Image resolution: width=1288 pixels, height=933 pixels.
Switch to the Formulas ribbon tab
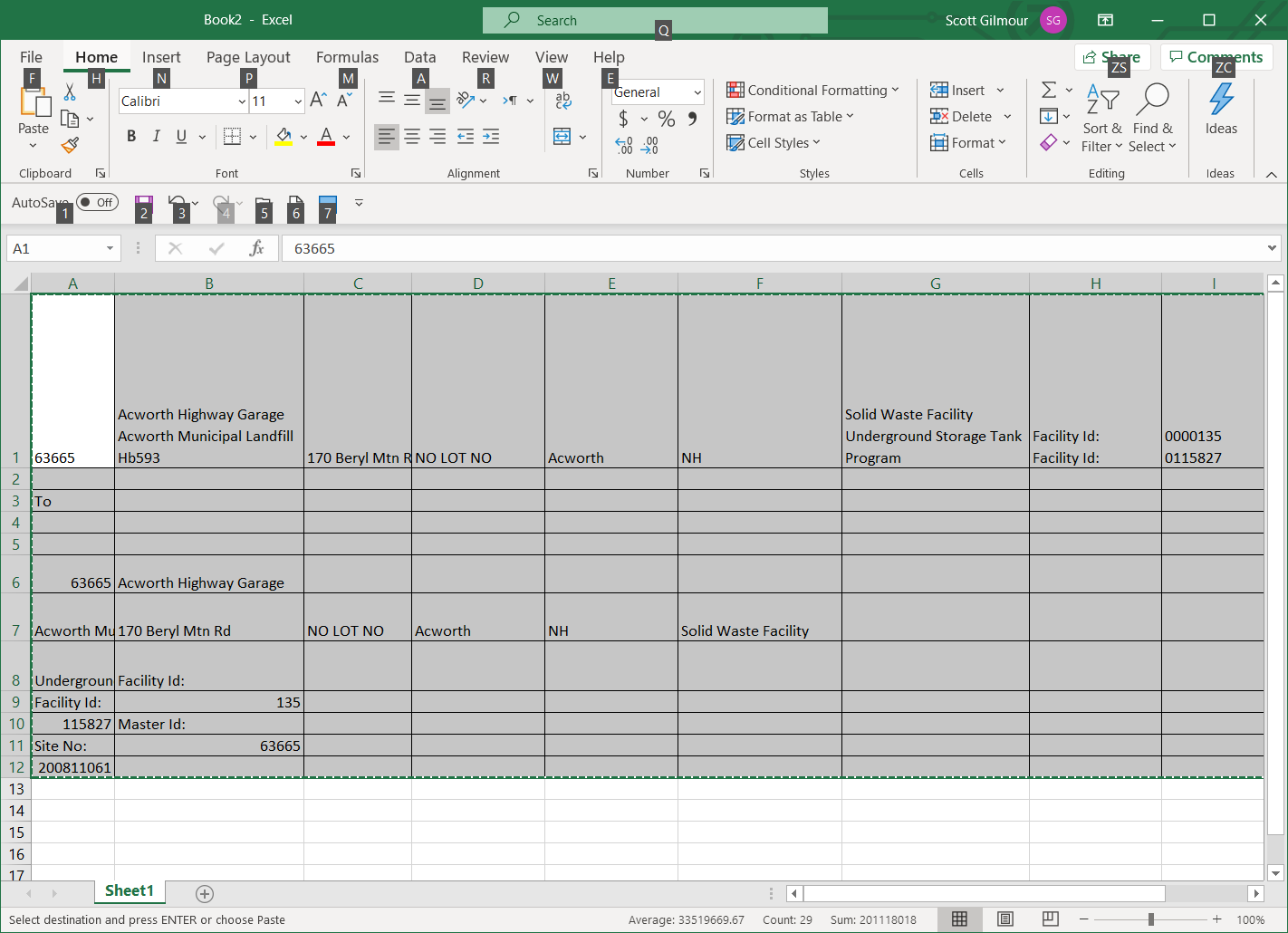click(347, 57)
